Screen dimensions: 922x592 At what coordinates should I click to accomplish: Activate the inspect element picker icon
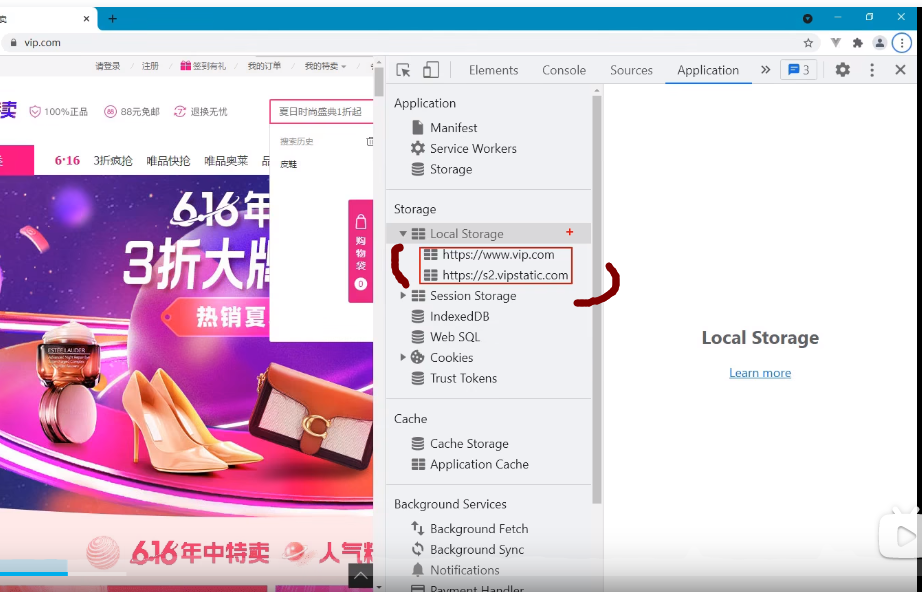(403, 70)
